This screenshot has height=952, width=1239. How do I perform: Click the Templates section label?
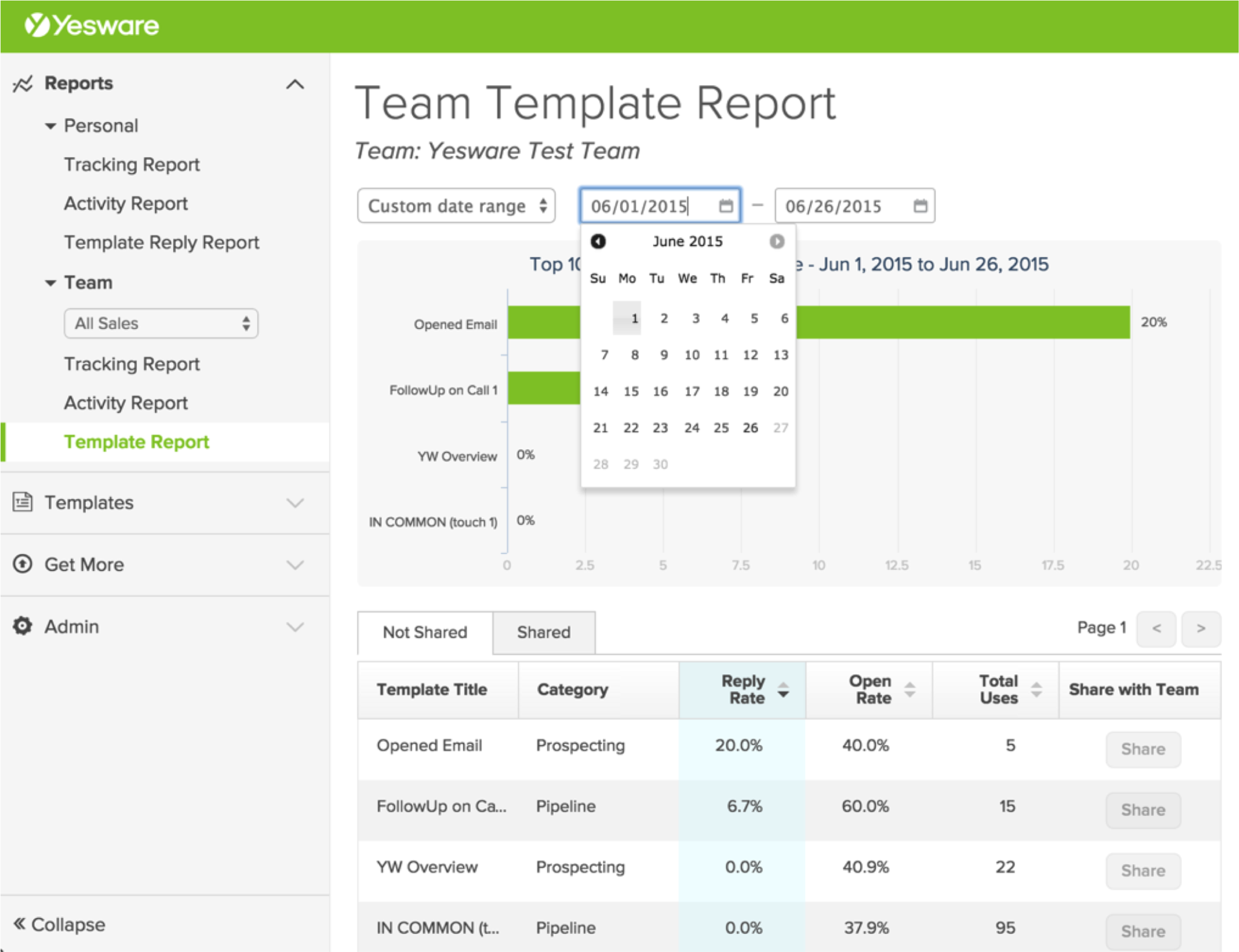[89, 503]
